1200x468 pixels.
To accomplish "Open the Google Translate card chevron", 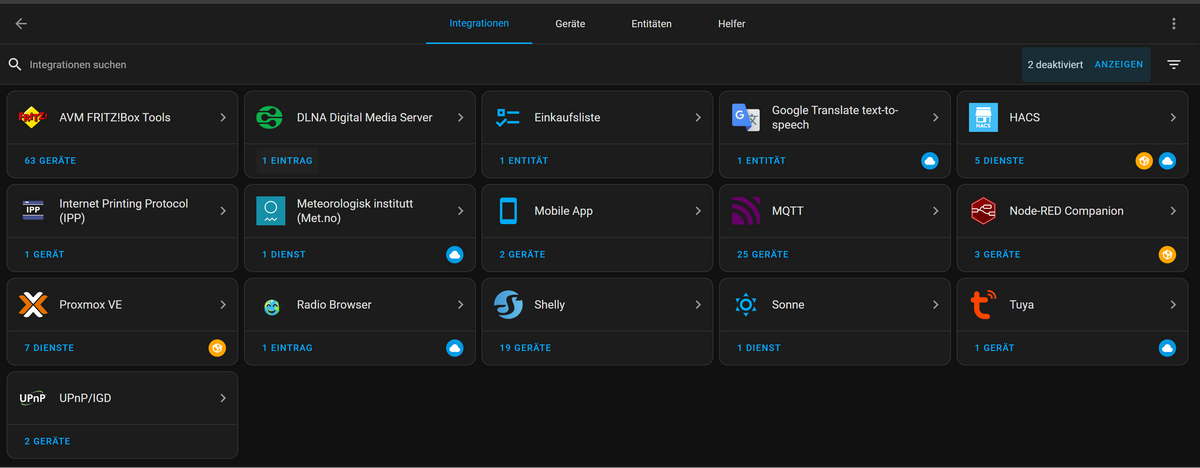I will pyautogui.click(x=936, y=117).
